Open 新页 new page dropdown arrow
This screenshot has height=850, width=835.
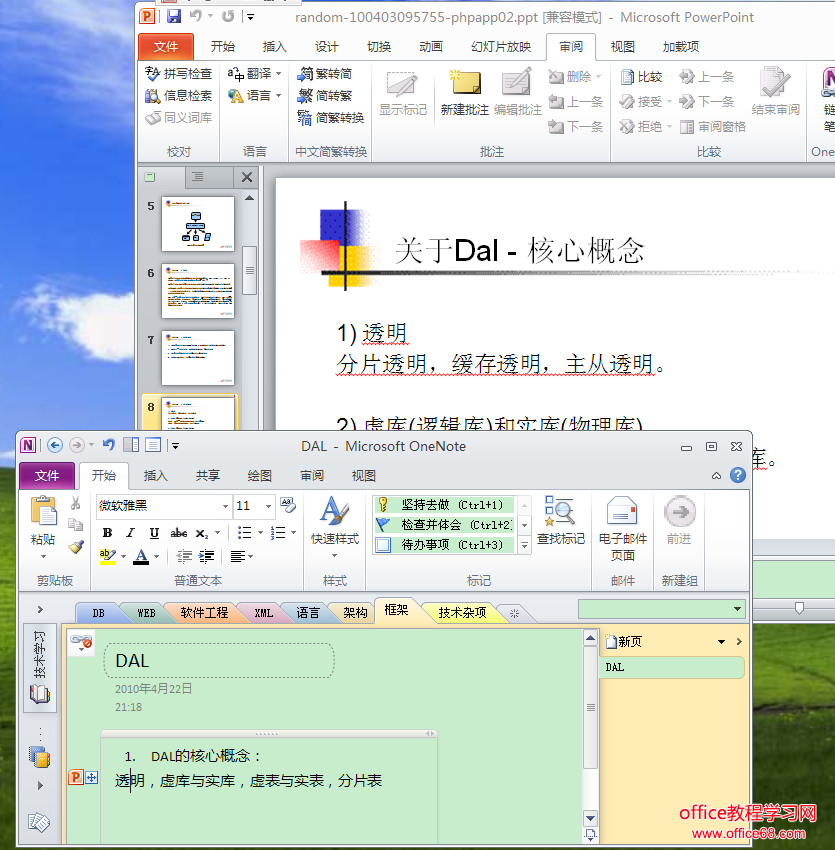tap(721, 642)
